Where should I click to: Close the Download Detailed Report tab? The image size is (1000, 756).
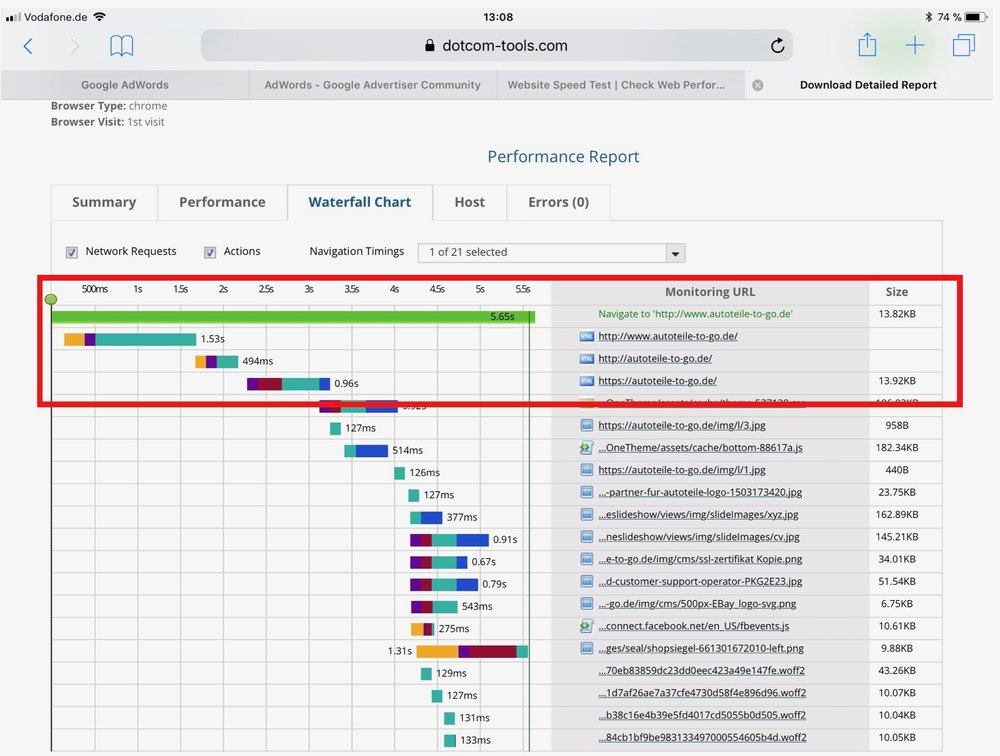coord(758,85)
